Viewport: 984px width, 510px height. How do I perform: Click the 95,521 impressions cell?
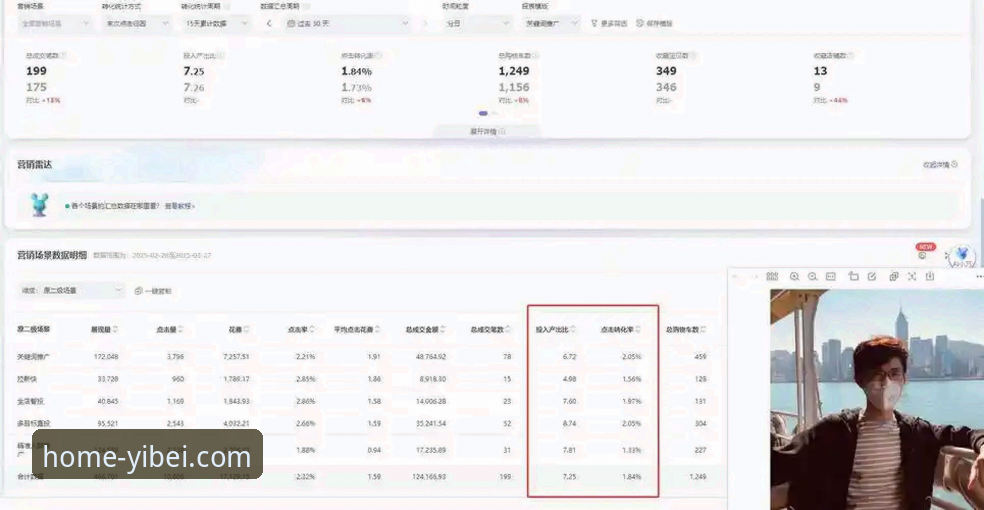click(x=107, y=423)
